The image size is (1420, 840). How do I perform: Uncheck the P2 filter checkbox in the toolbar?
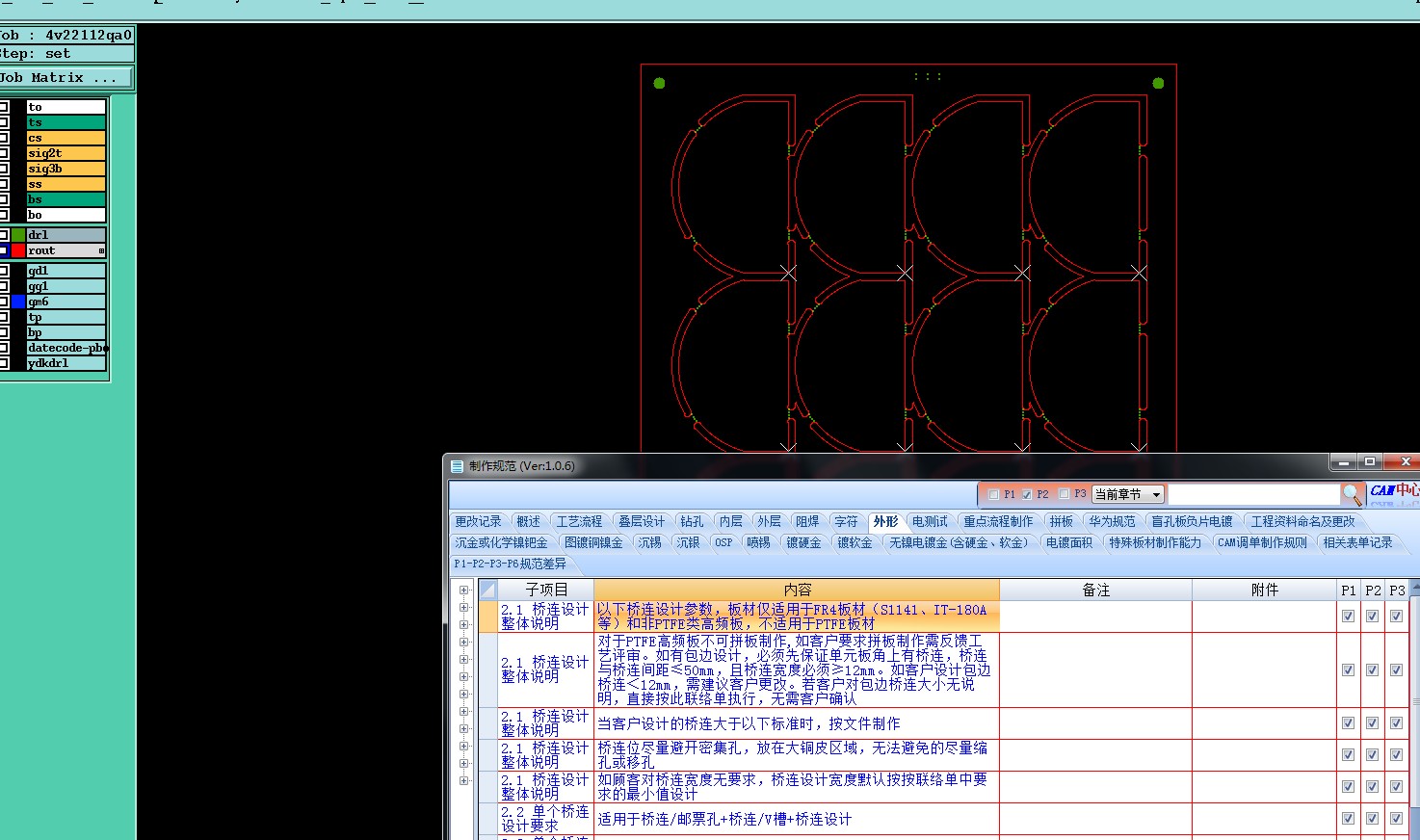1027,494
